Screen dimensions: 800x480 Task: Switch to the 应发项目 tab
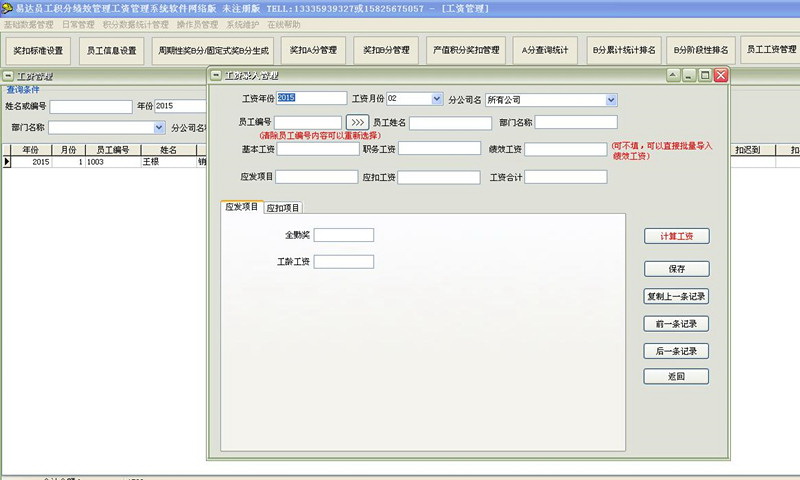pyautogui.click(x=242, y=207)
